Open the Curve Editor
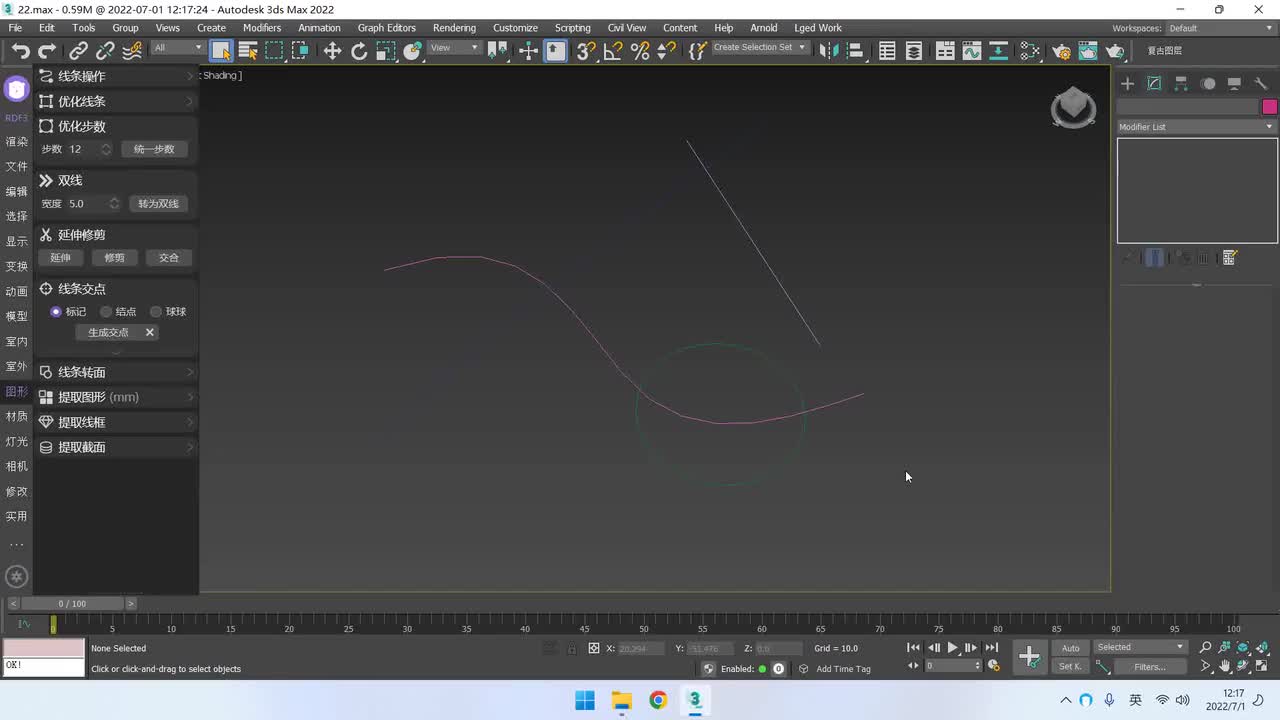Image resolution: width=1280 pixels, height=720 pixels. click(972, 51)
